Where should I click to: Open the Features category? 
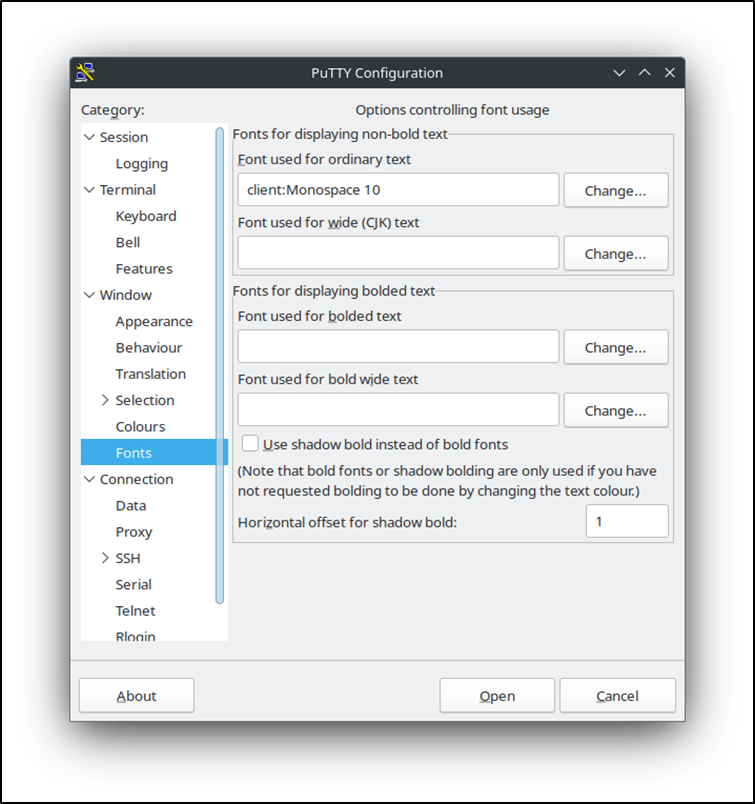tap(144, 269)
